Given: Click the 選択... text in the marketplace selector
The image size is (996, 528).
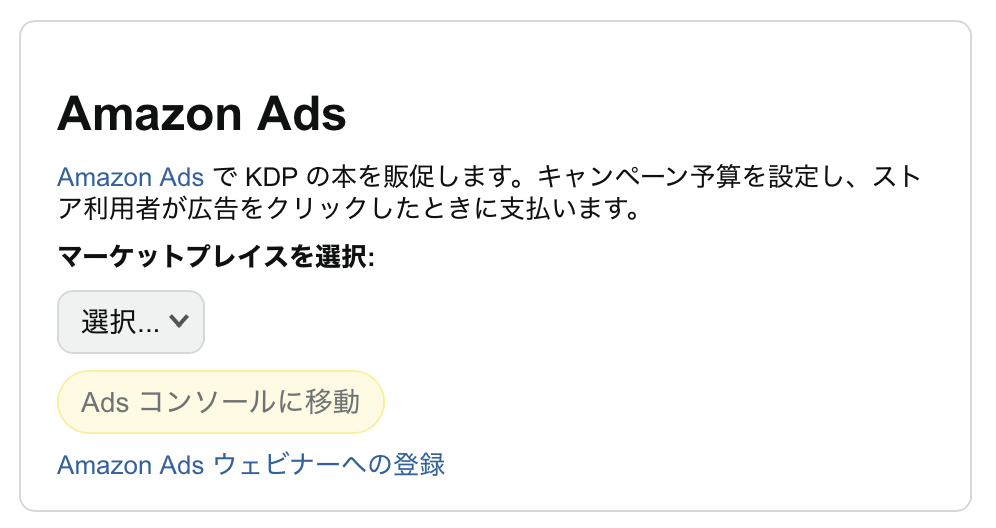Looking at the screenshot, I should [x=118, y=322].
